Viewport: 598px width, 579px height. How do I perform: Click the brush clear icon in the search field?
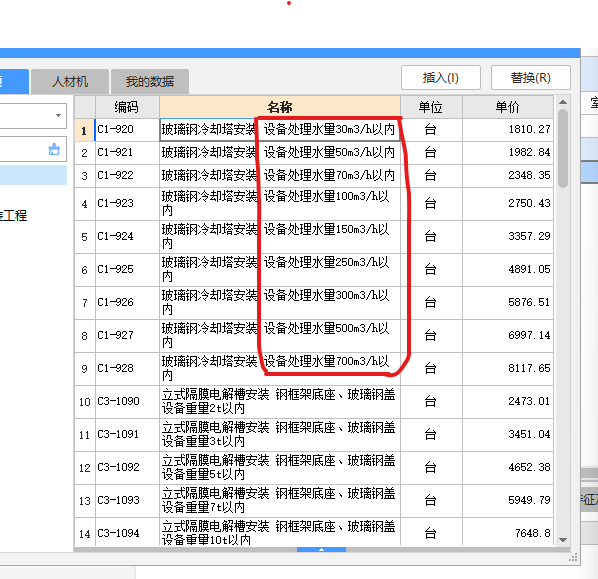coord(54,149)
